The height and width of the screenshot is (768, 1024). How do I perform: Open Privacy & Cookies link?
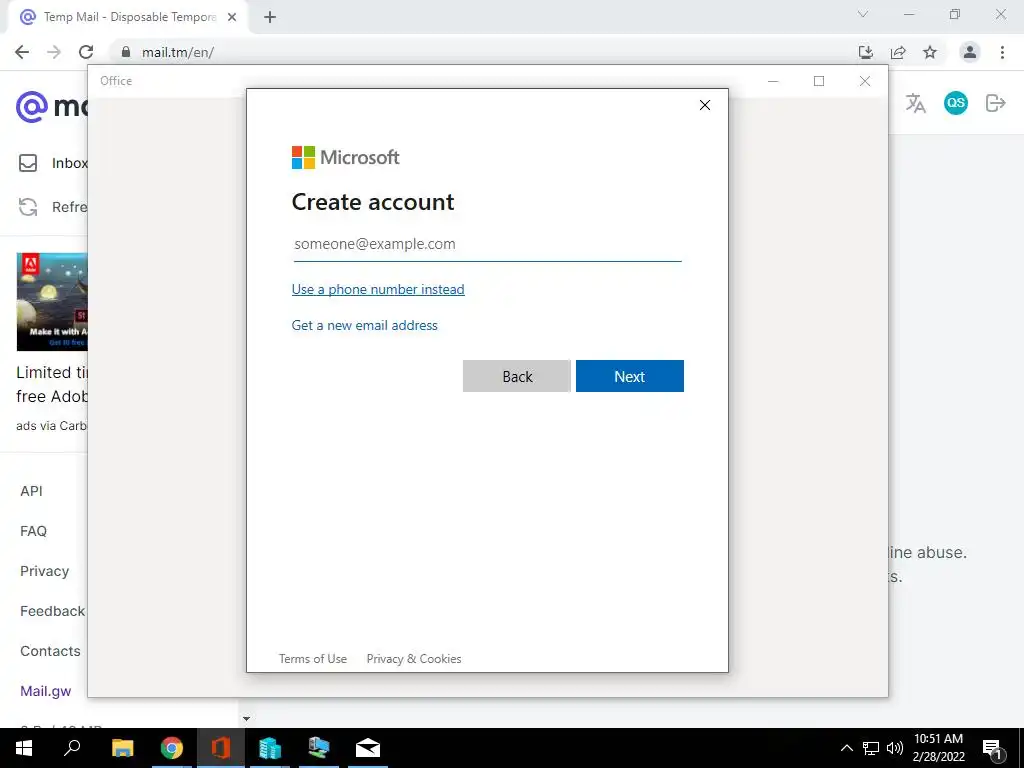pyautogui.click(x=414, y=659)
